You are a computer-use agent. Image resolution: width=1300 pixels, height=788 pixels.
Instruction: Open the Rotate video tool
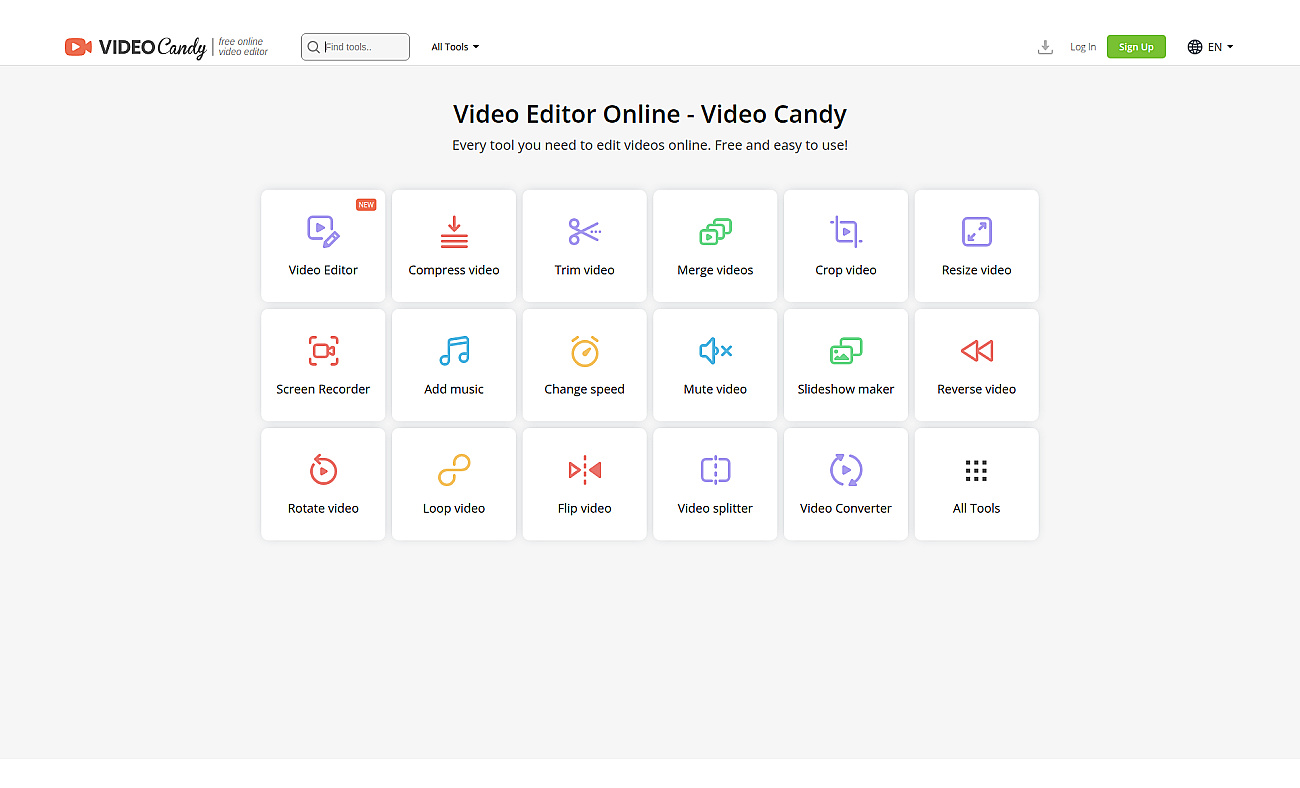[x=323, y=484]
